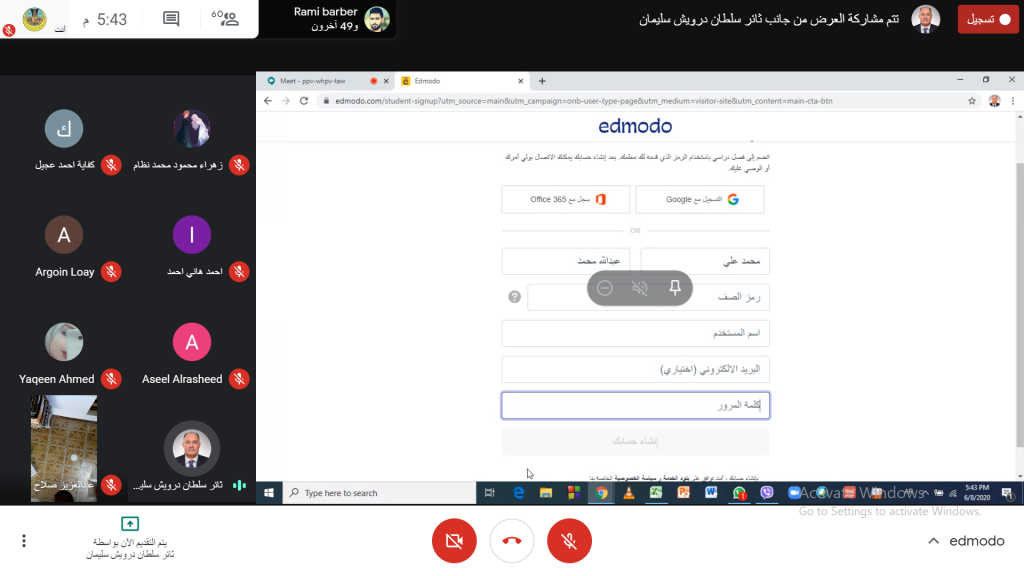
Task: Open the meeting chat icon
Action: [x=171, y=19]
